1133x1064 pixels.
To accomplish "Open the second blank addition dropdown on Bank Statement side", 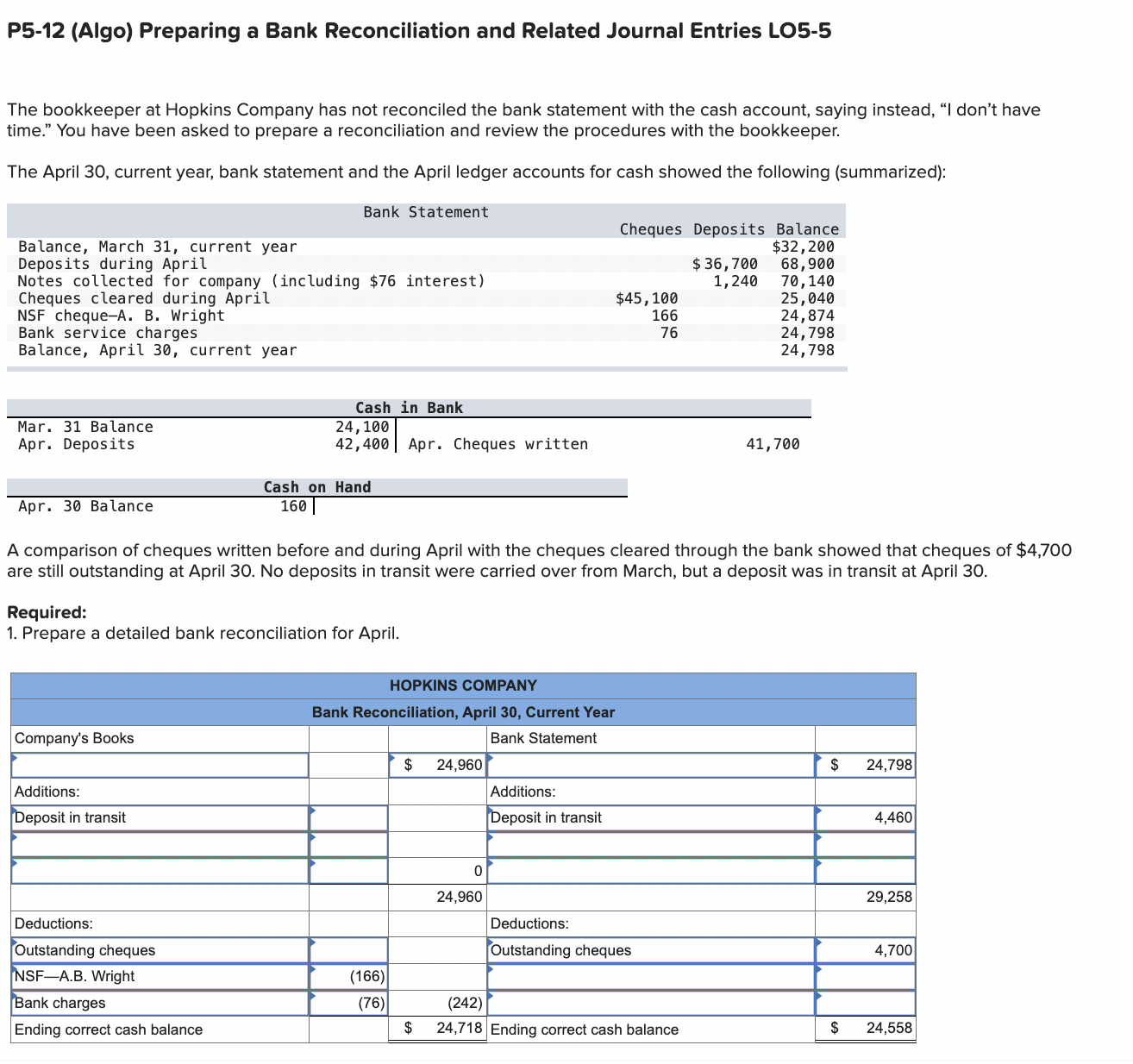I will pyautogui.click(x=651, y=870).
